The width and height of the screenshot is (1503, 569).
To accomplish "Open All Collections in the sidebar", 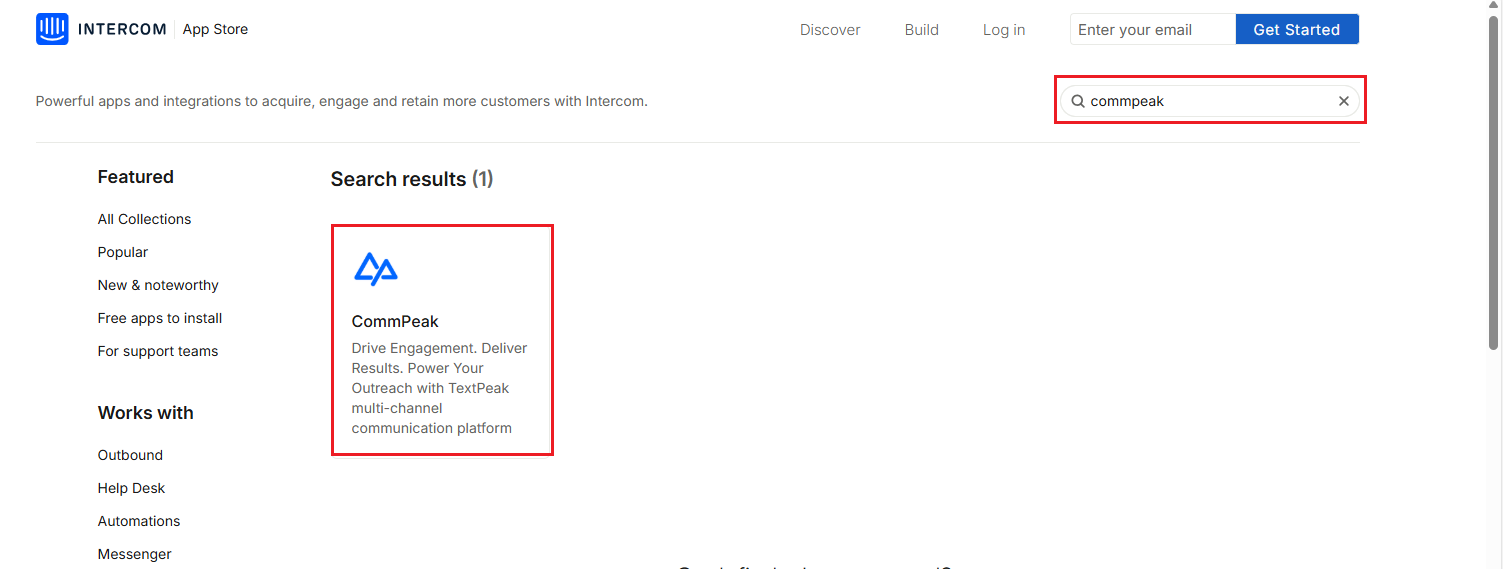I will tap(144, 219).
